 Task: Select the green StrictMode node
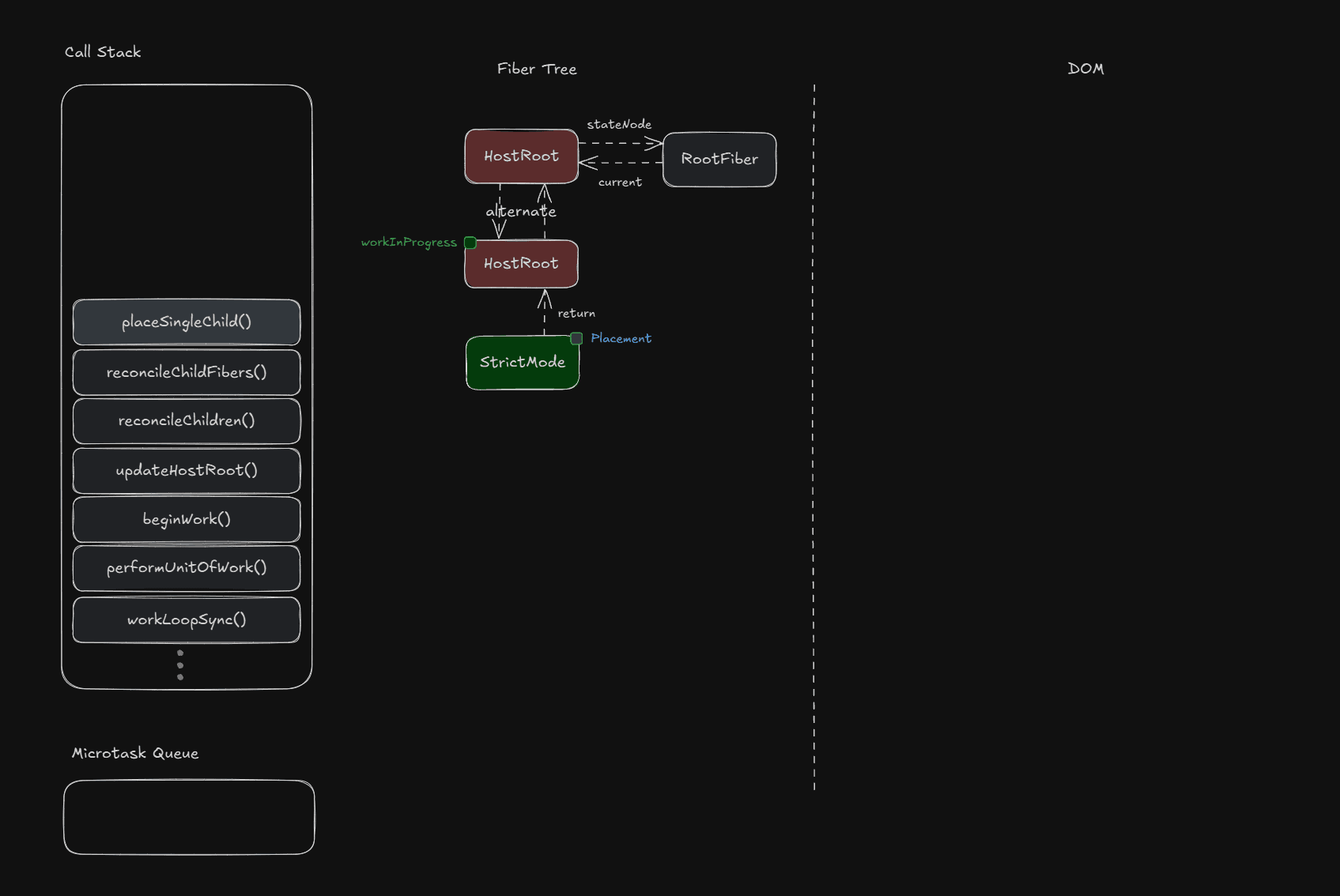[523, 363]
